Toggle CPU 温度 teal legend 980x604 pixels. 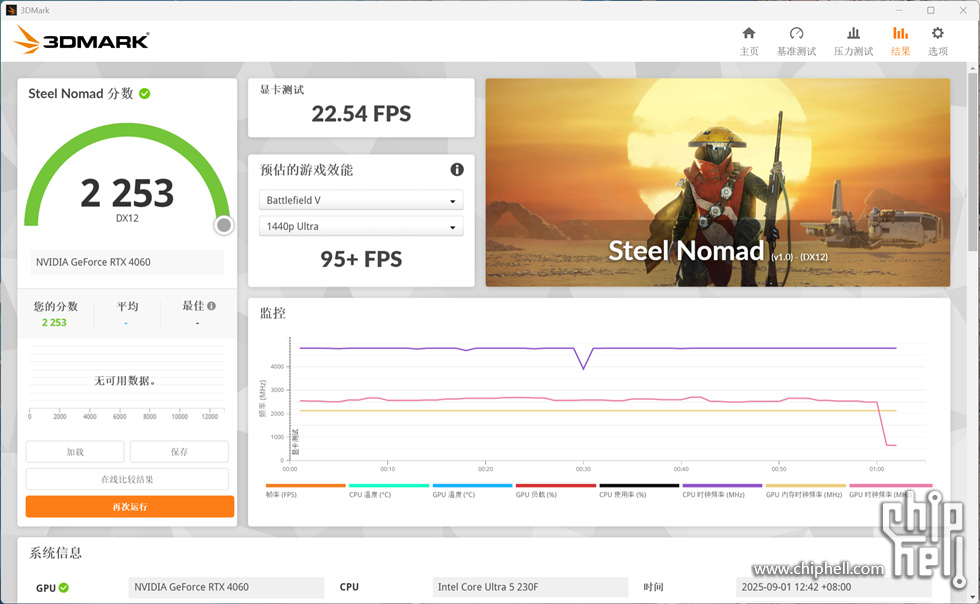click(389, 491)
